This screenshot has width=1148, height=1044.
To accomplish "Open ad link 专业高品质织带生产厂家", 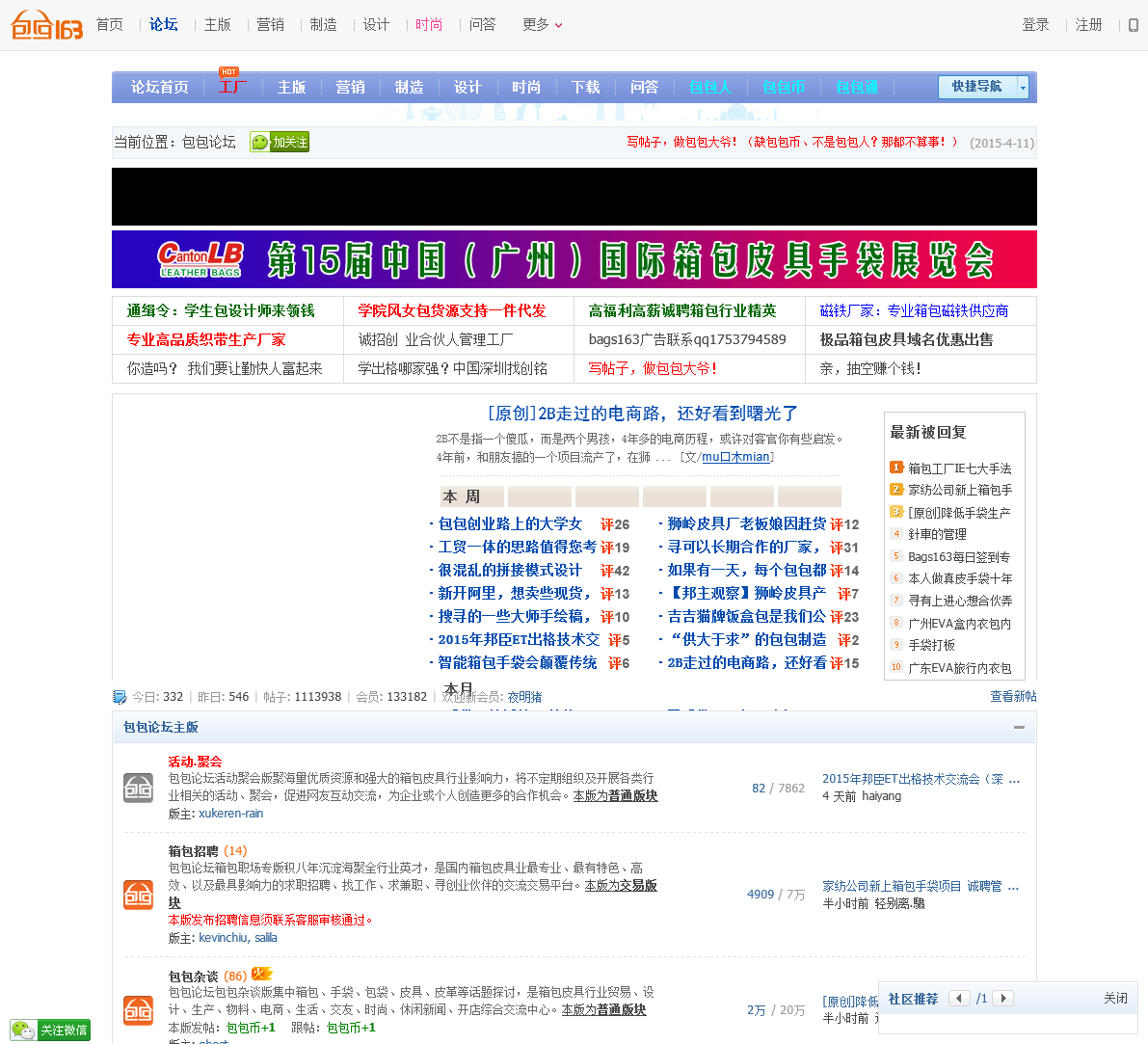I will point(205,339).
